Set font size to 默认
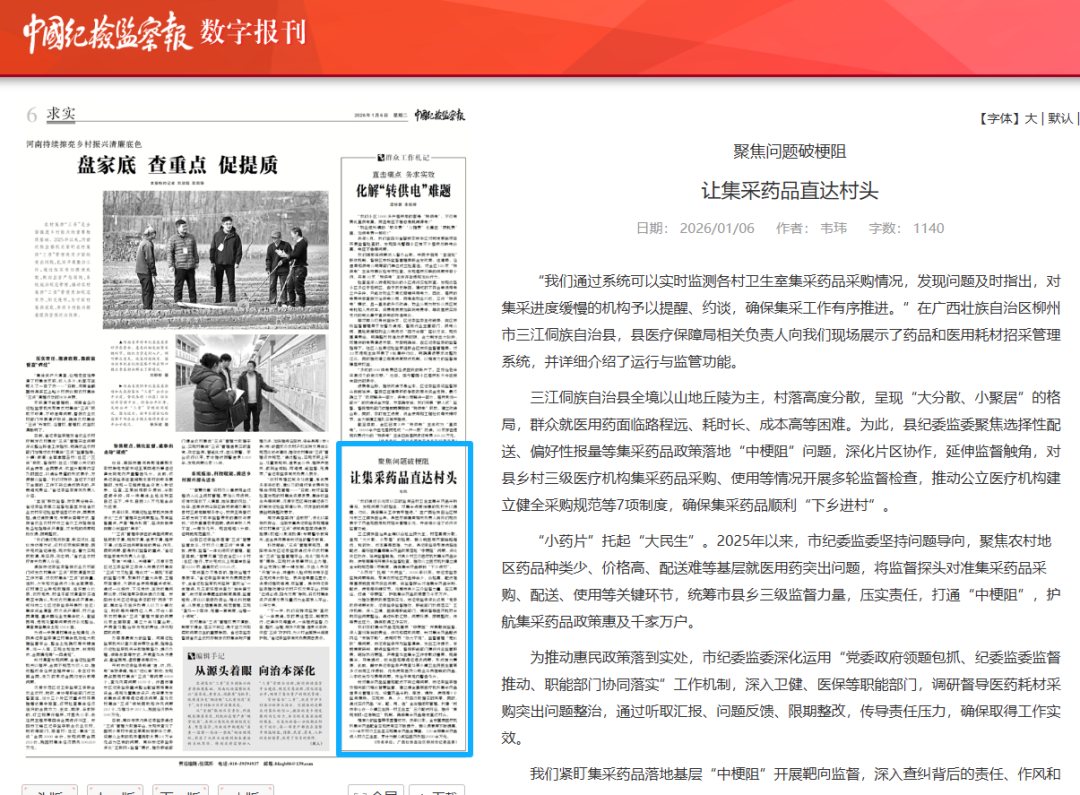The image size is (1080, 795). pyautogui.click(x=1059, y=118)
